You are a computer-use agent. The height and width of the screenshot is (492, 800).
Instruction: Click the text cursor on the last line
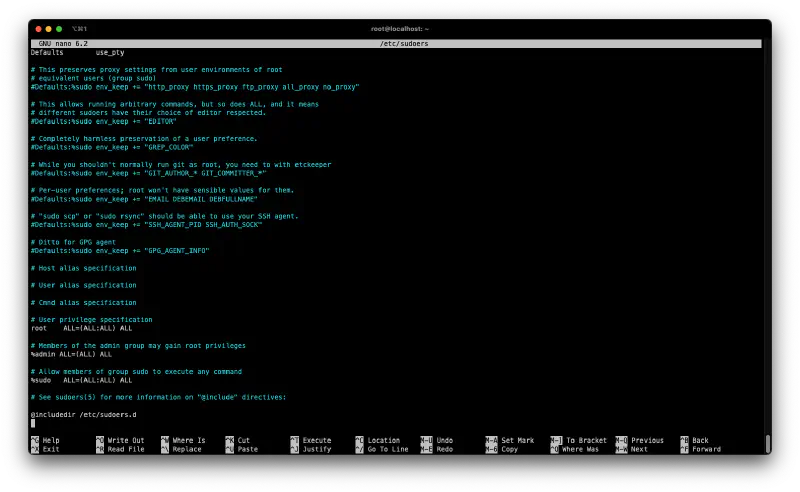pos(33,424)
